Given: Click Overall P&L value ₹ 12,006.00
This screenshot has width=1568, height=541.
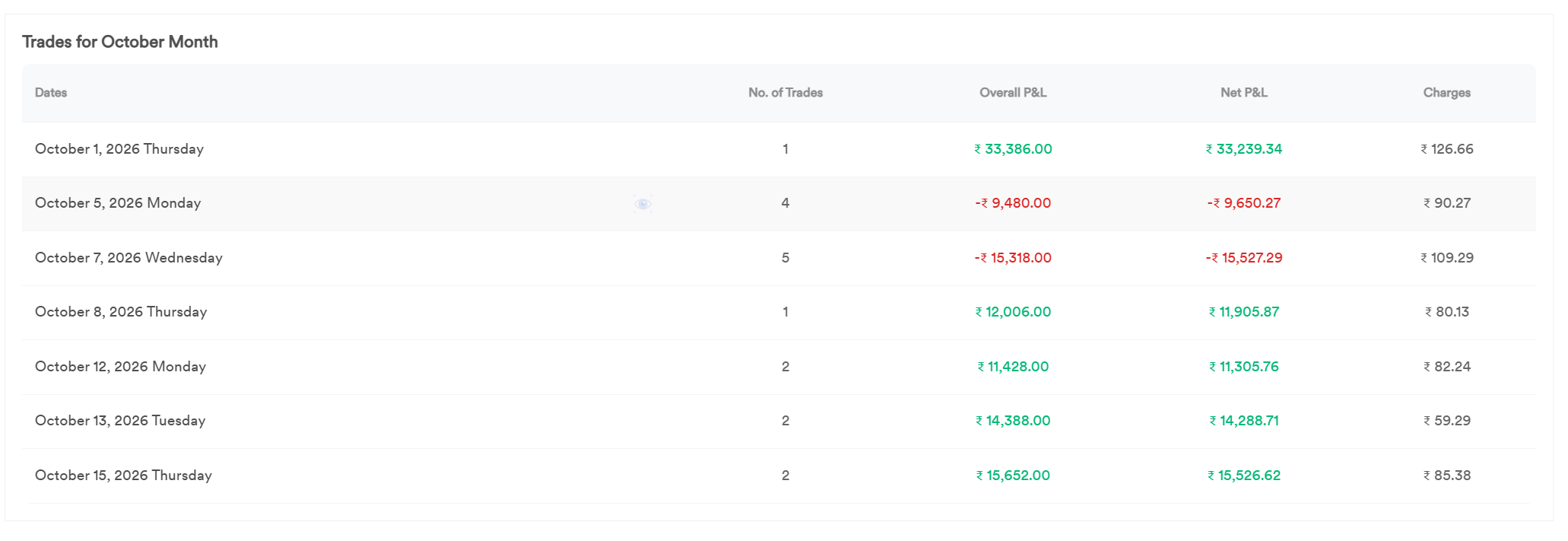Looking at the screenshot, I should click(1013, 312).
